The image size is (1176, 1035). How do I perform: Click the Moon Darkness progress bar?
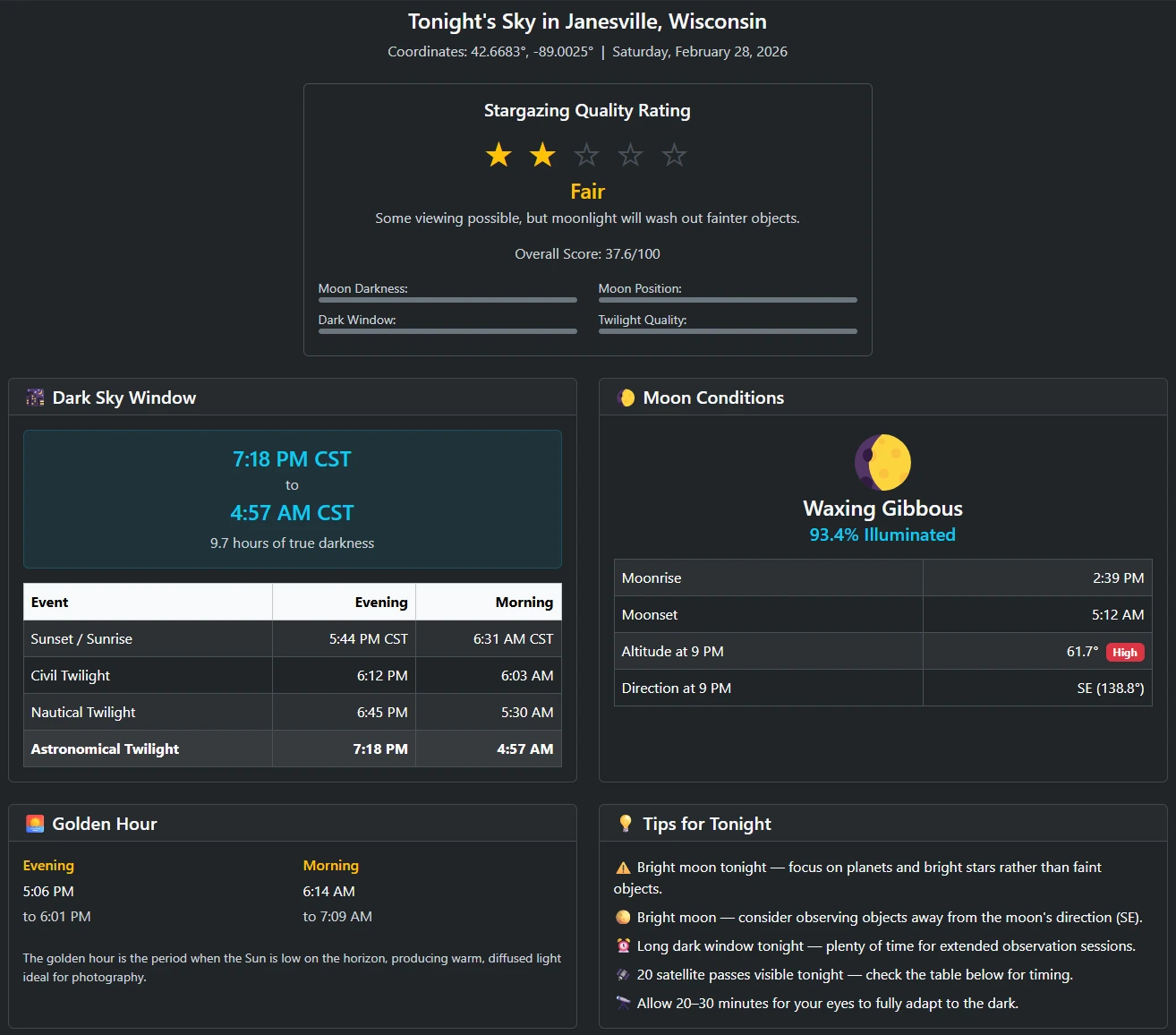tap(447, 300)
